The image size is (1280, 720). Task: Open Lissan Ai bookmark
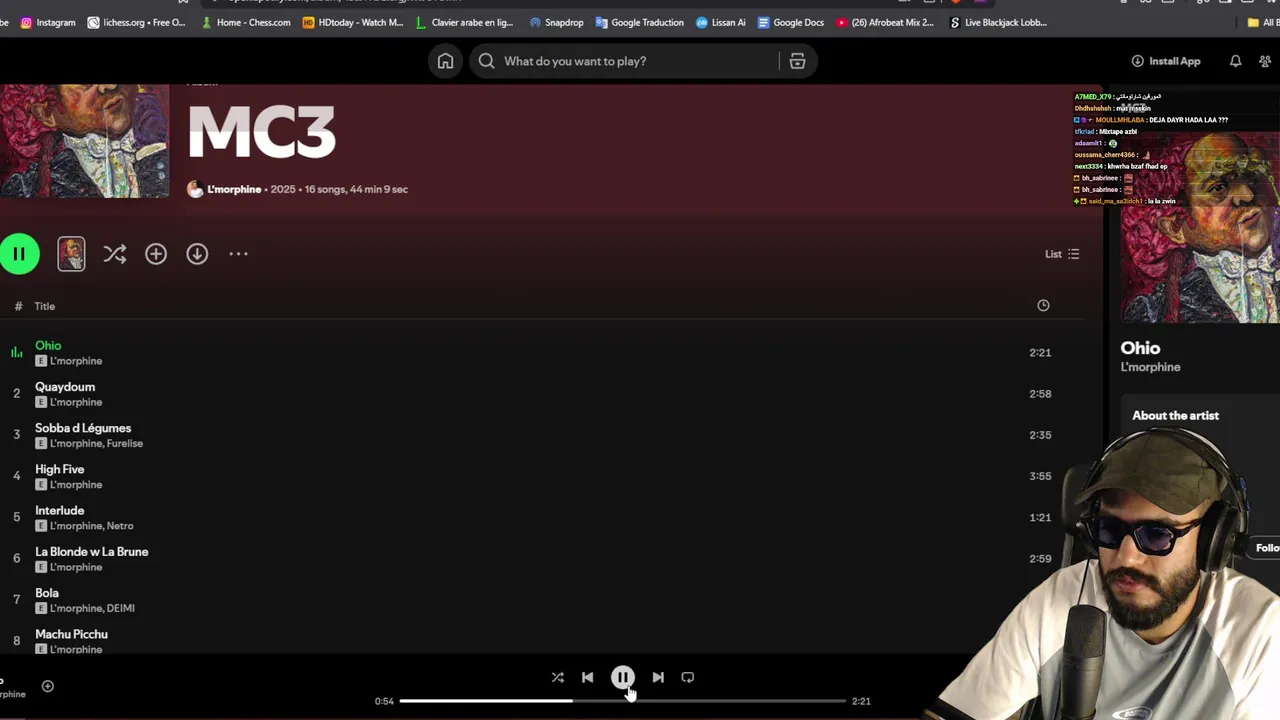(x=721, y=22)
